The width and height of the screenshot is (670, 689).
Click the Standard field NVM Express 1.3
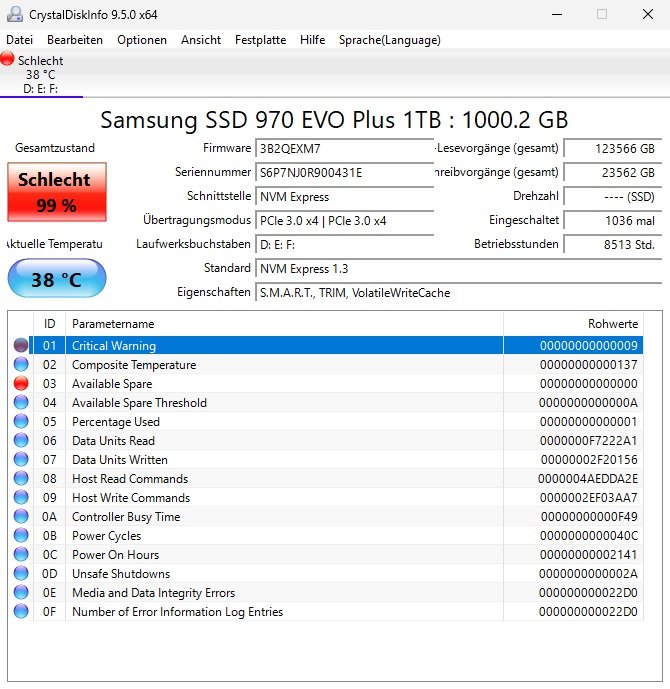coord(459,268)
